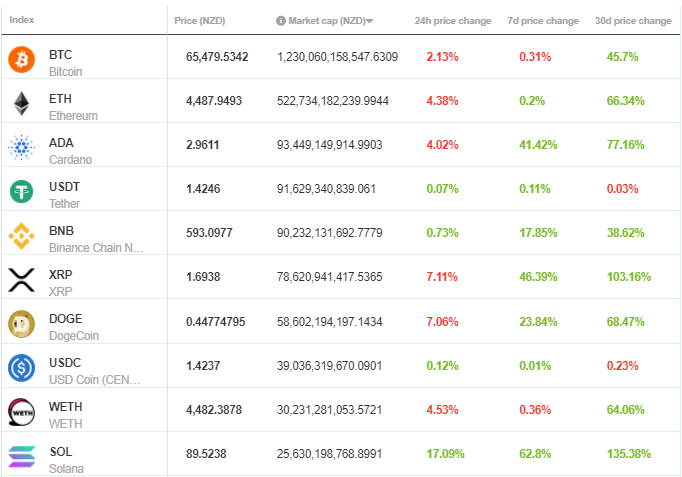682x477 pixels.
Task: Click the Cardano dotted logo icon
Action: point(21,147)
